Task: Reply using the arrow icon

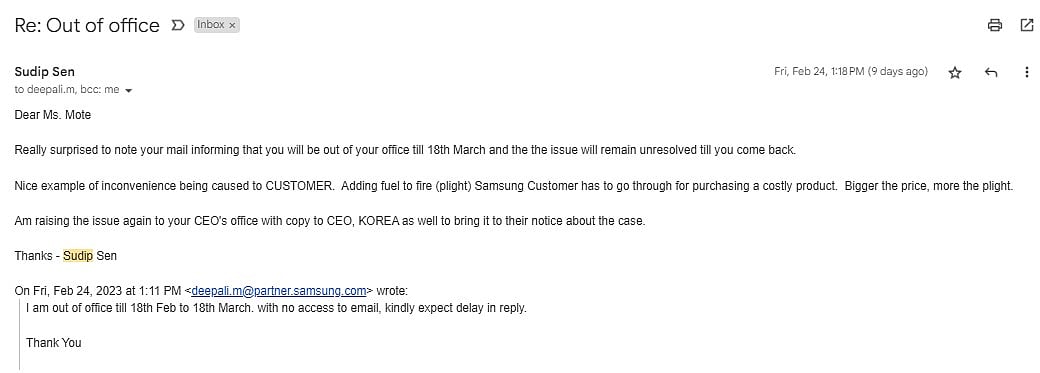Action: tap(991, 72)
